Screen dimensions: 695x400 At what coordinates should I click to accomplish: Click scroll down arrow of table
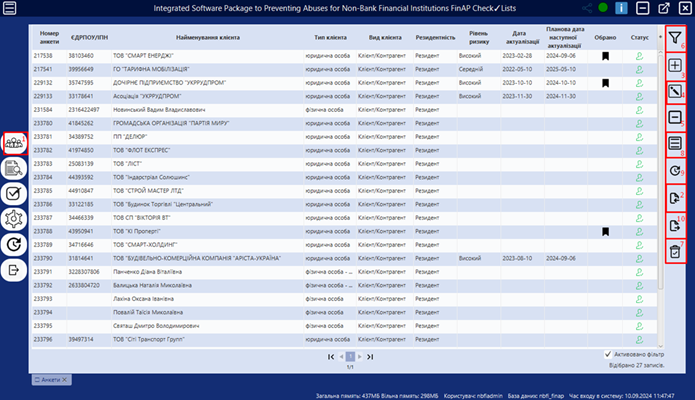[660, 346]
